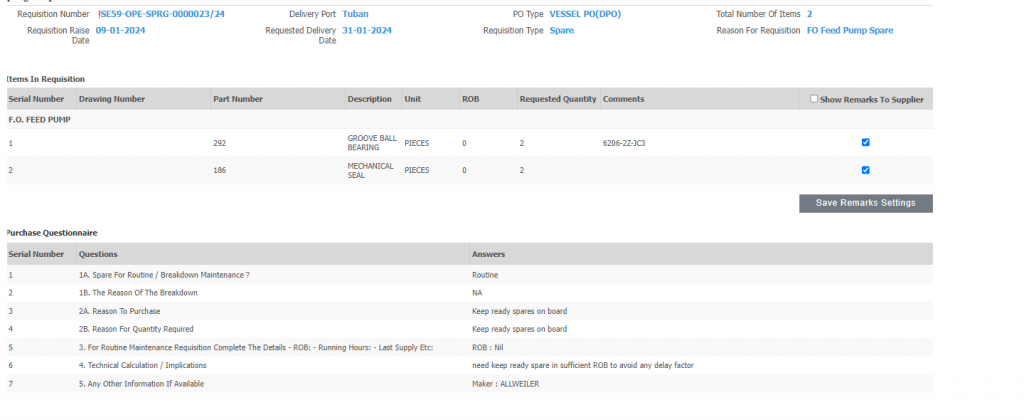Open requisition number ISE59-OPE-SPRG-0000023/24

click(160, 14)
